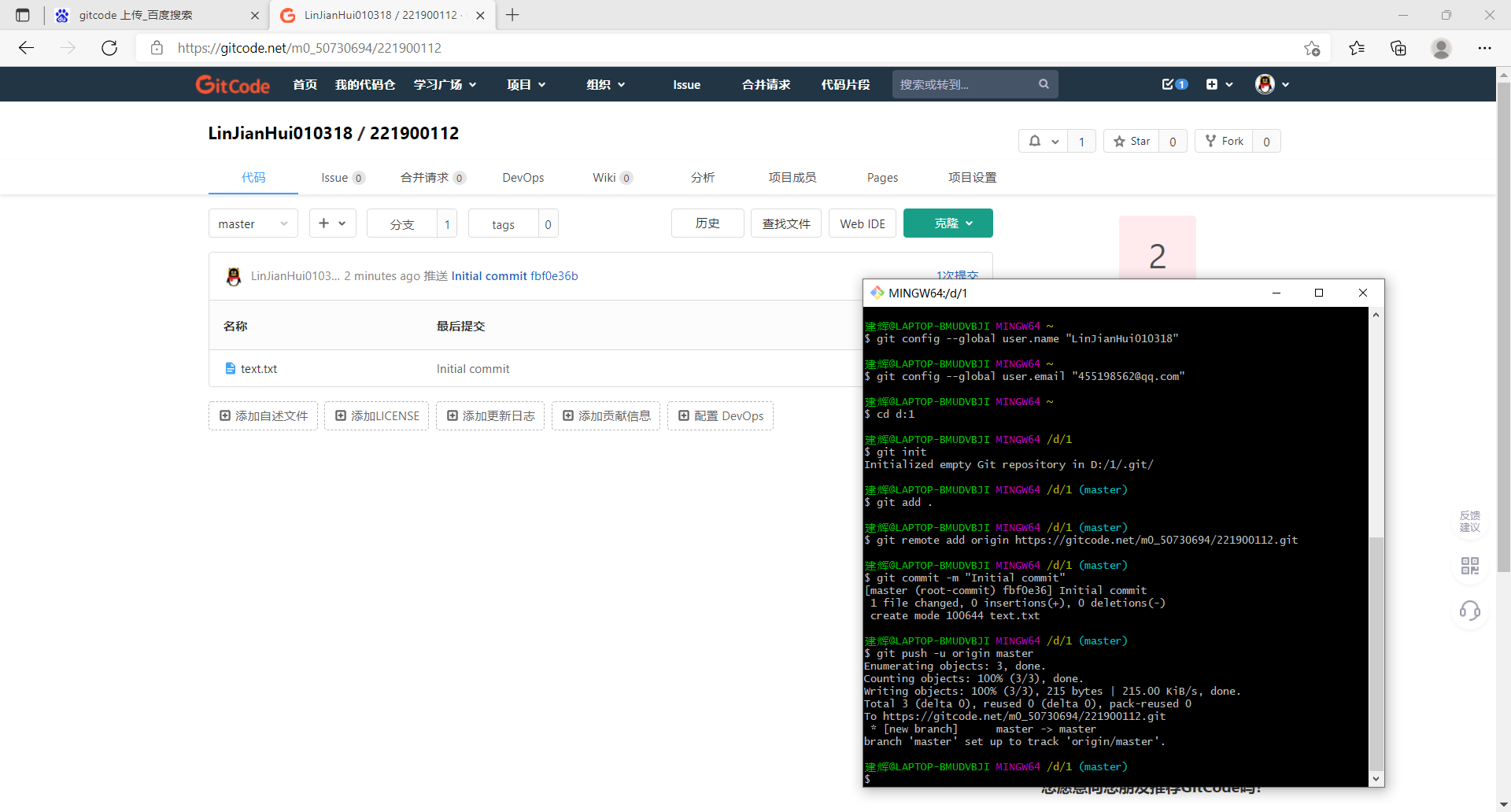This screenshot has width=1511, height=812.
Task: Close the gitcode Baidu search tab
Action: [x=254, y=15]
